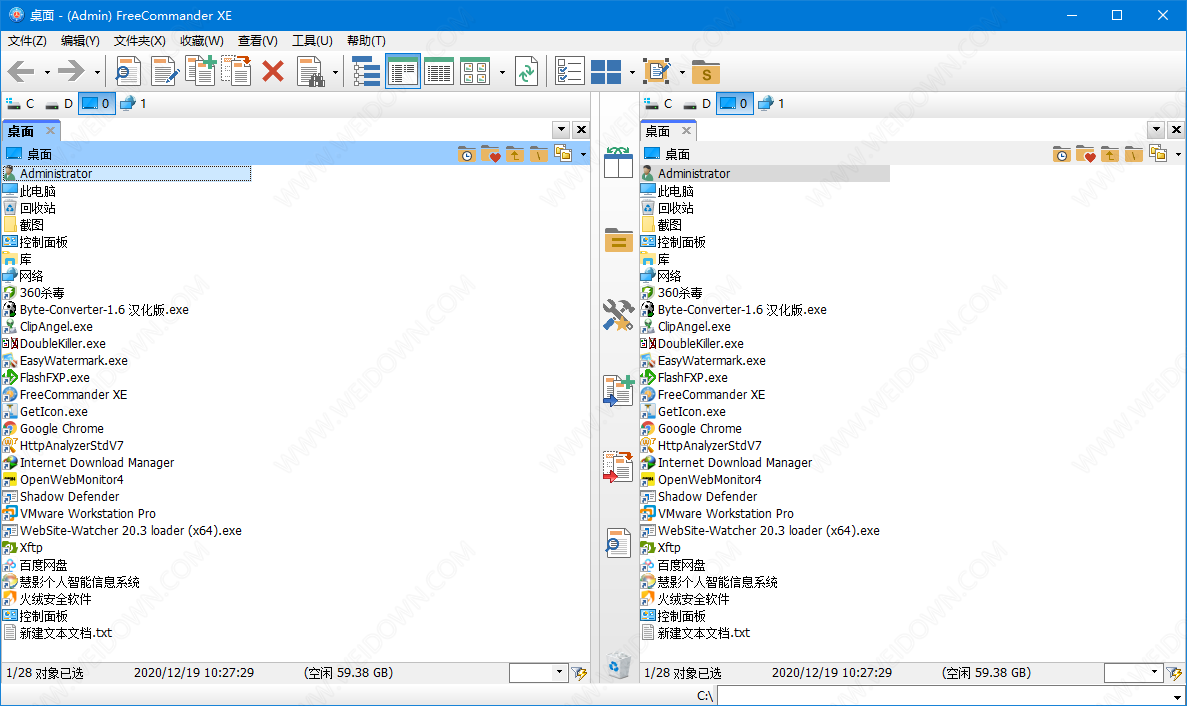1187x706 pixels.
Task: Click the equalize folders icon in middle bar
Action: (618, 241)
